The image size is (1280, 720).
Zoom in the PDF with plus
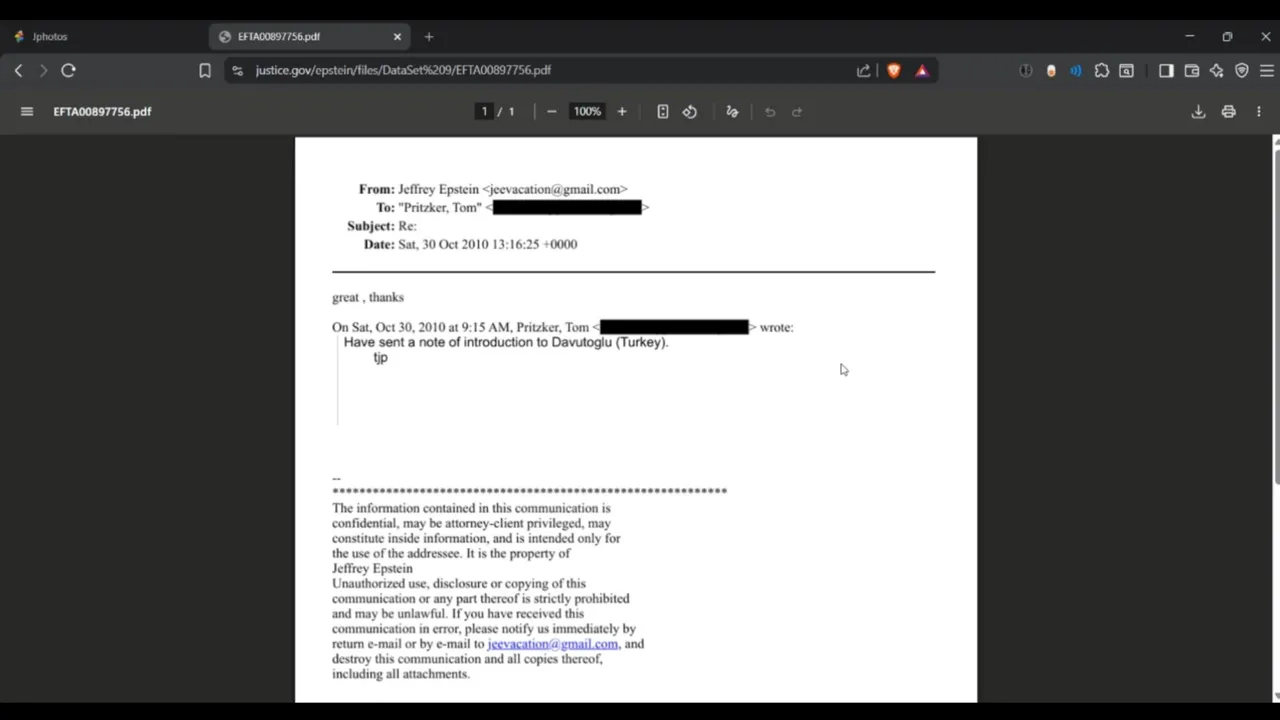[x=622, y=111]
